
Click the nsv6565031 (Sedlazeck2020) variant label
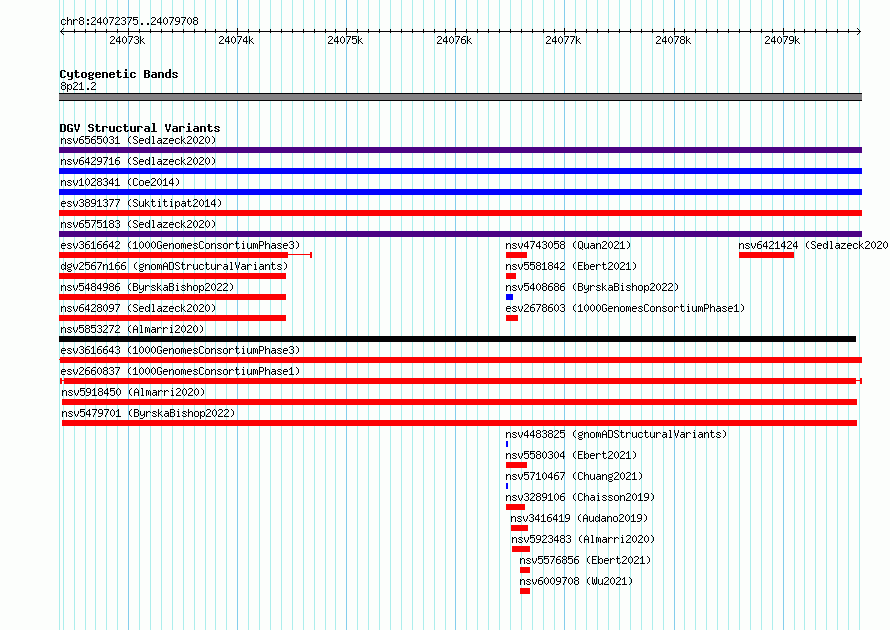(138, 140)
